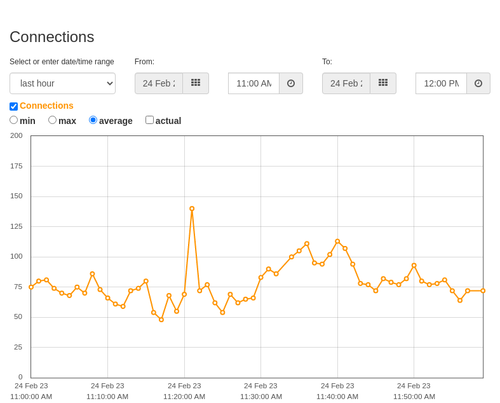The width and height of the screenshot is (500, 403).
Task: Click the 150 y-axis label
Action: (16, 196)
